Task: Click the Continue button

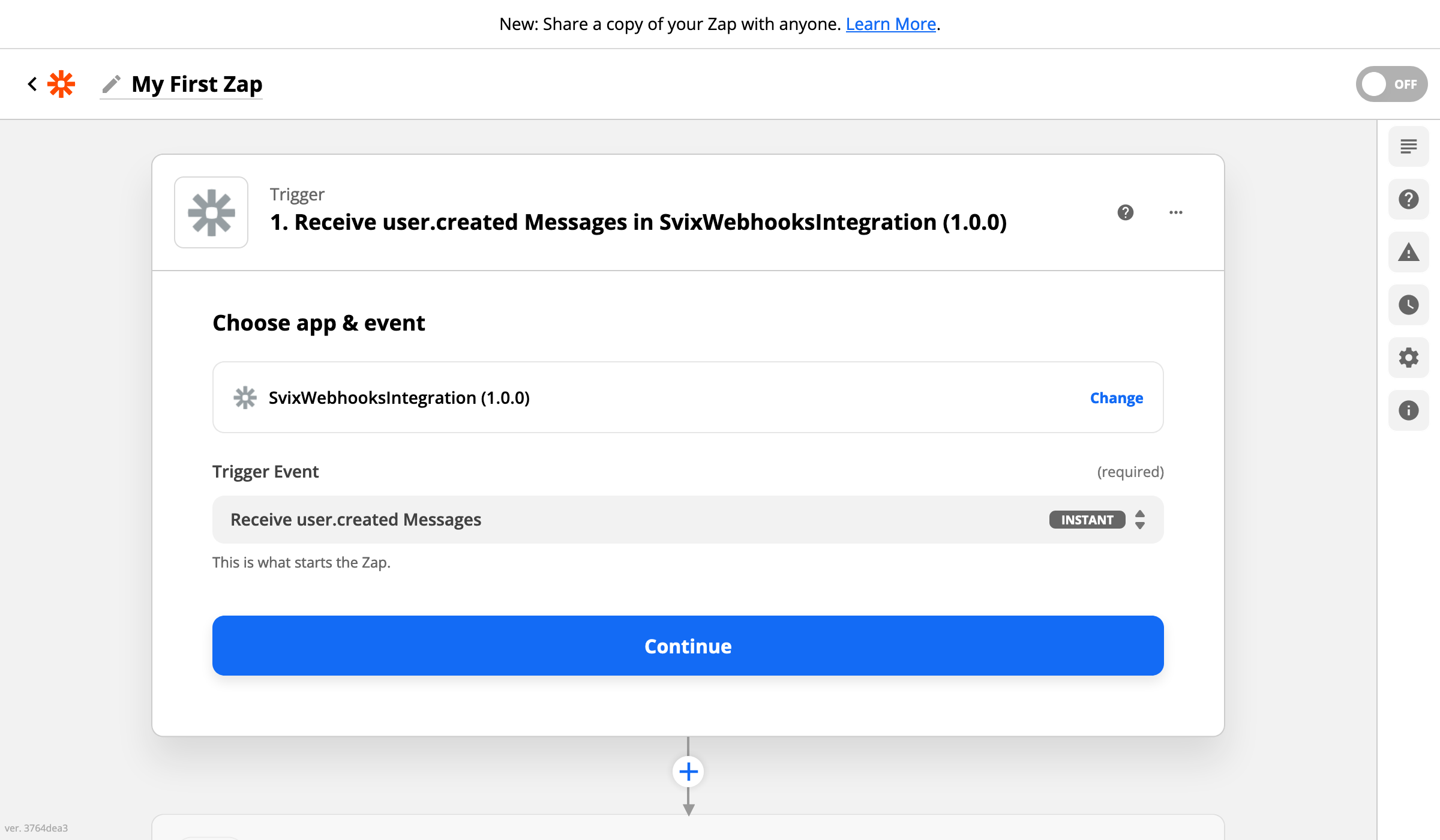Action: tap(688, 646)
